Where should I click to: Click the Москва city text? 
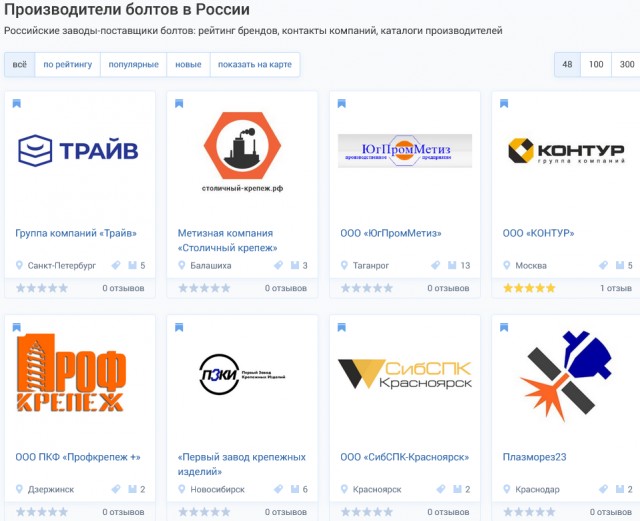click(x=531, y=266)
